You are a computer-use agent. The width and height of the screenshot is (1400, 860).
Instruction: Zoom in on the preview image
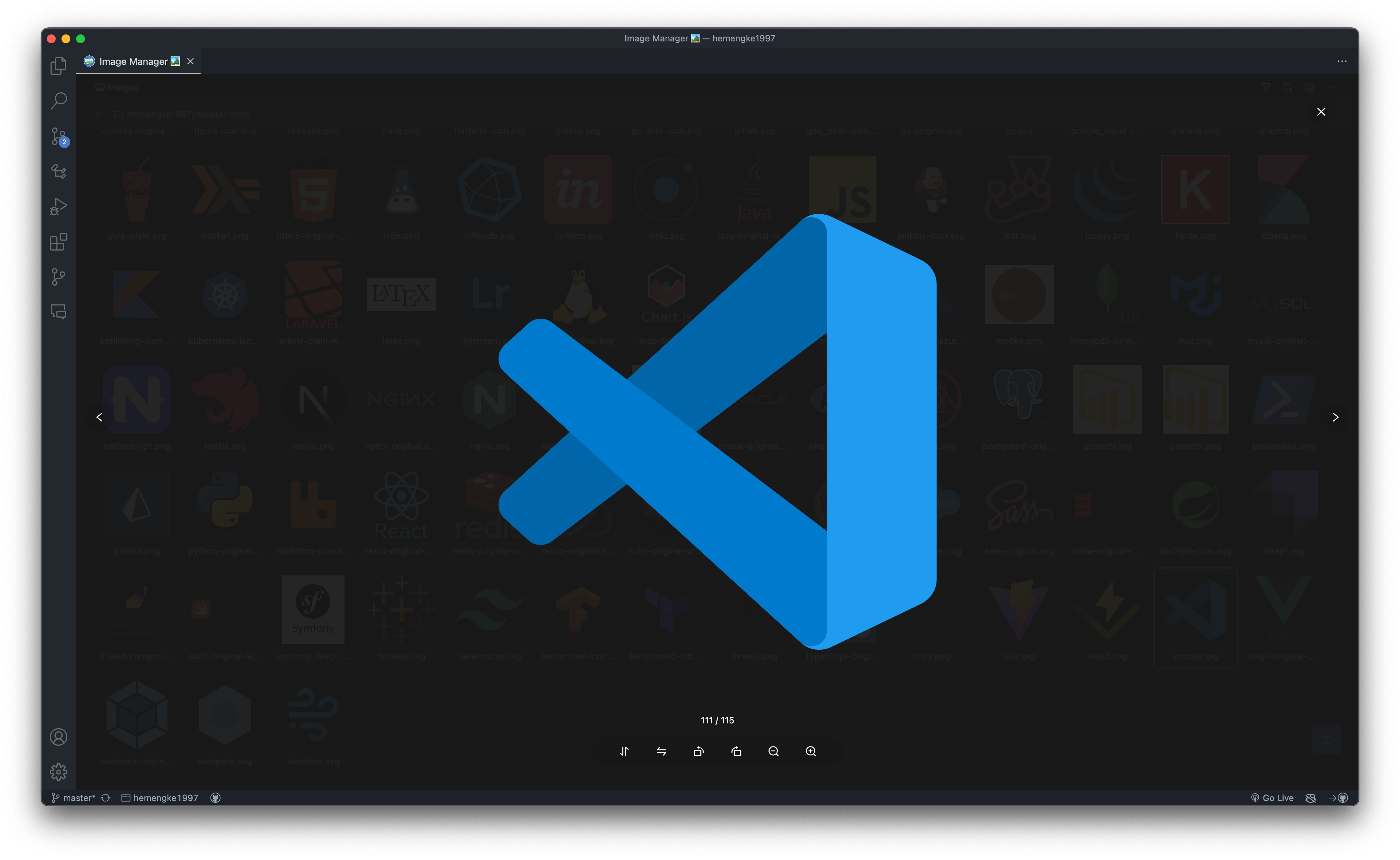pyautogui.click(x=811, y=751)
